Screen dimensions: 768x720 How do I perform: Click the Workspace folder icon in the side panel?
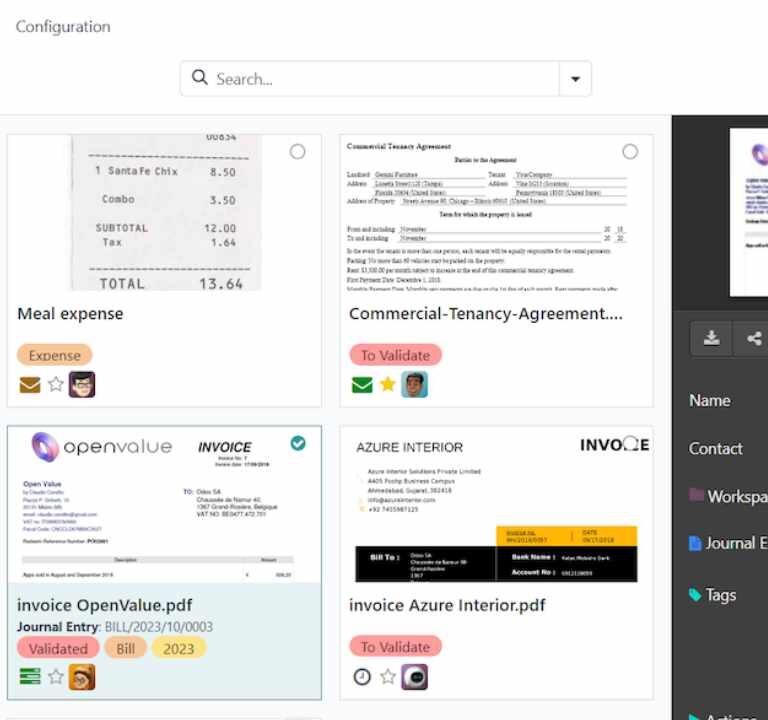click(696, 494)
